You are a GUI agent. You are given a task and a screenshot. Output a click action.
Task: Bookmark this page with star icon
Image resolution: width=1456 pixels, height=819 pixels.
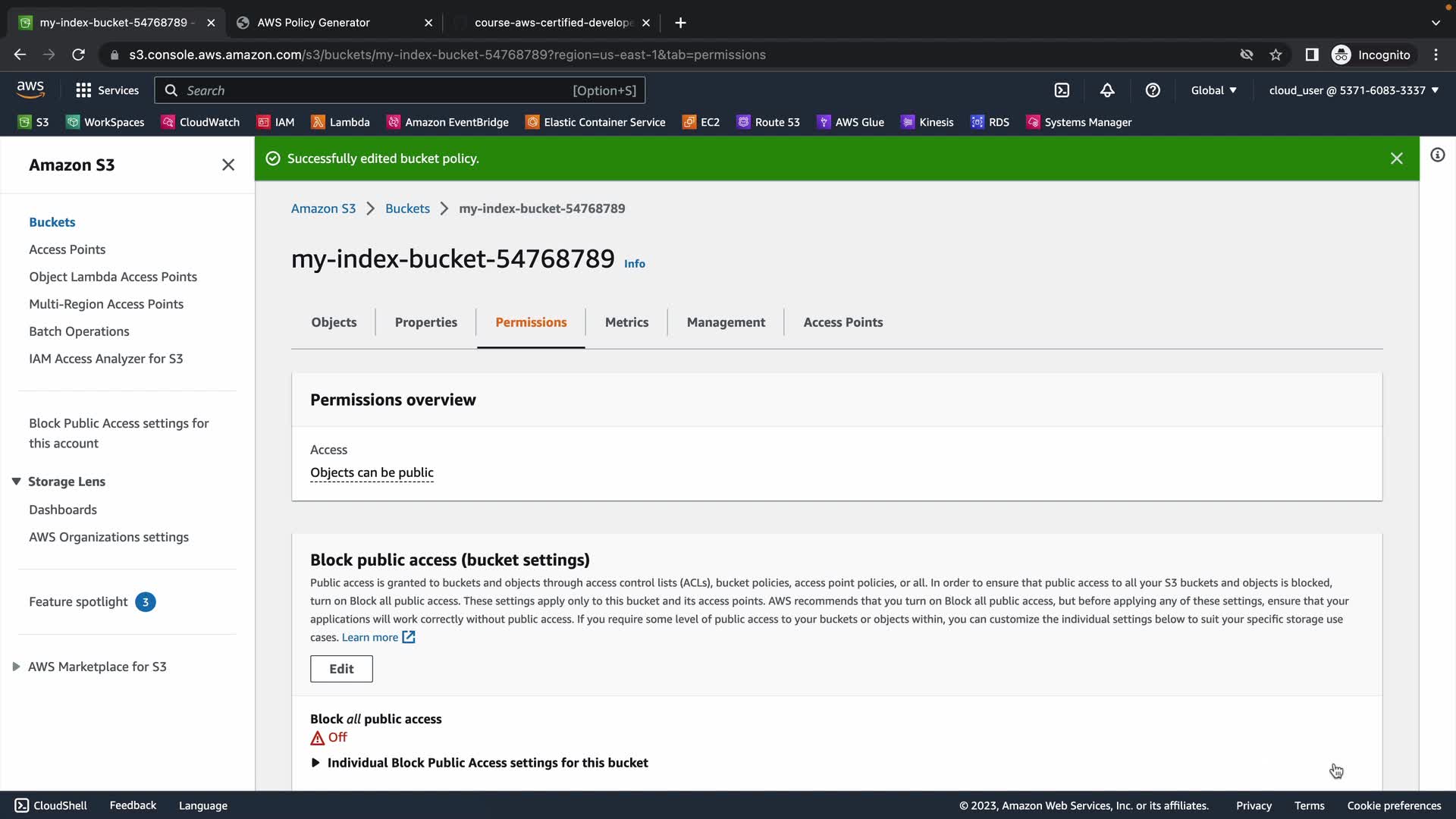tap(1276, 55)
